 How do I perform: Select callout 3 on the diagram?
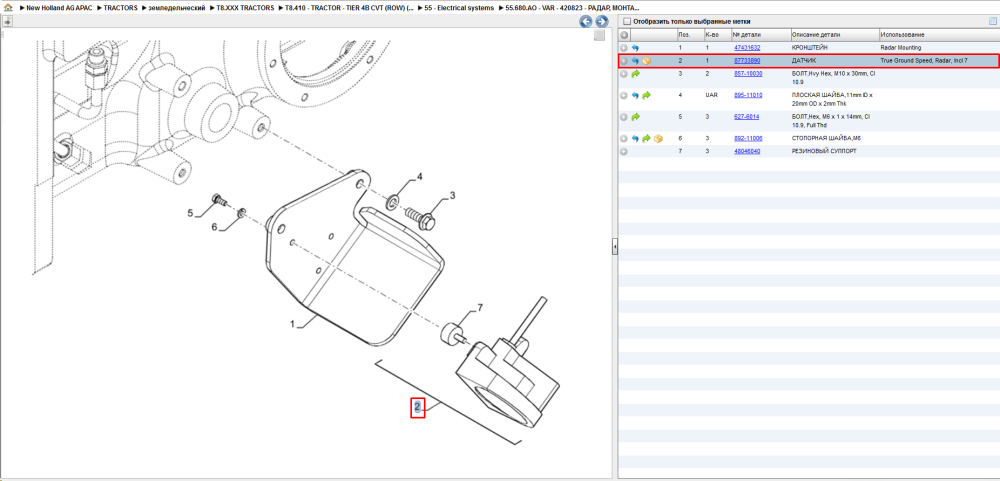coord(452,195)
